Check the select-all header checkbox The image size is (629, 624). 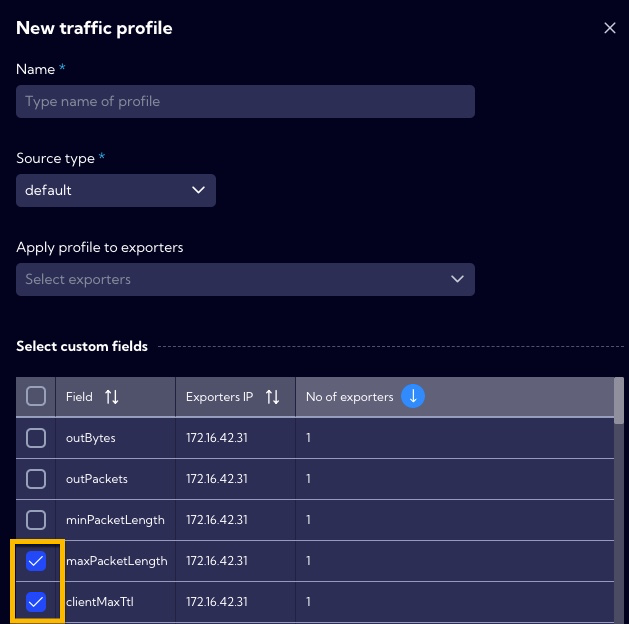click(36, 396)
